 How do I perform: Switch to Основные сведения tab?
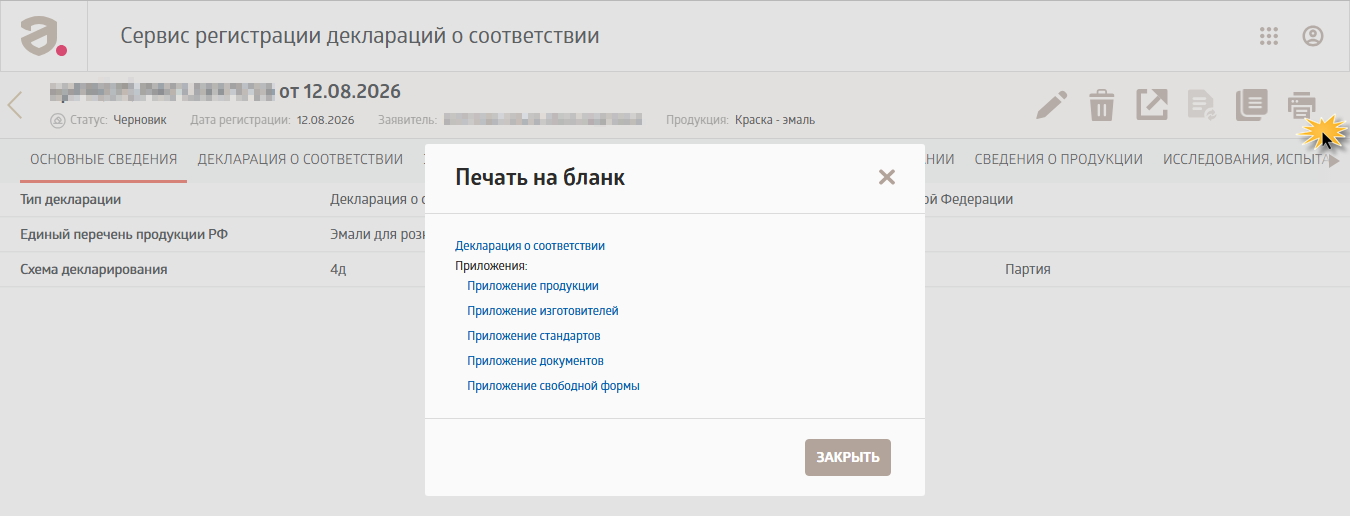(104, 159)
